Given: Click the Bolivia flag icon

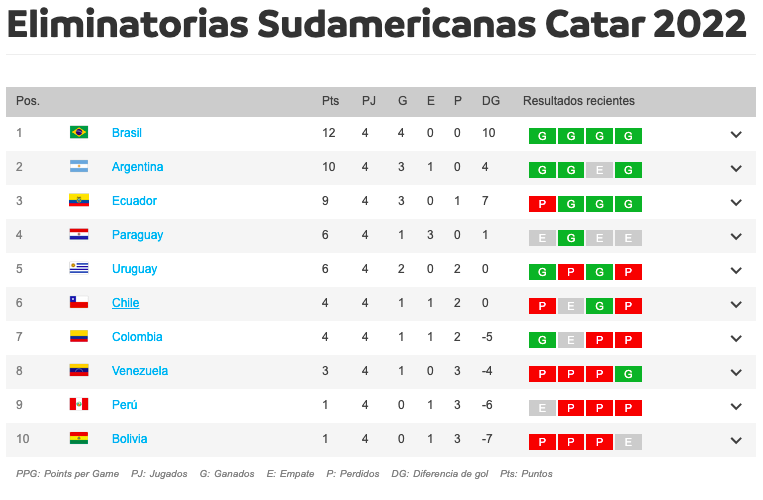Looking at the screenshot, I should [x=79, y=439].
